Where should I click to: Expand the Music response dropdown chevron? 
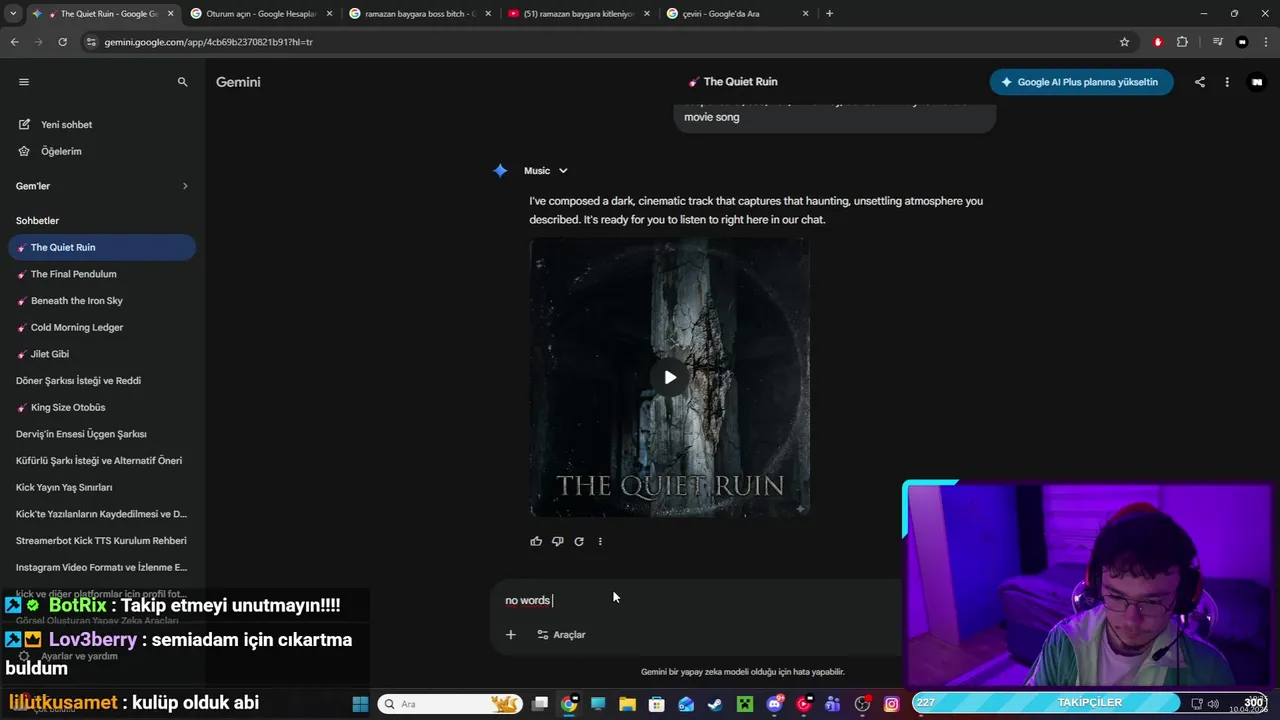[x=563, y=171]
